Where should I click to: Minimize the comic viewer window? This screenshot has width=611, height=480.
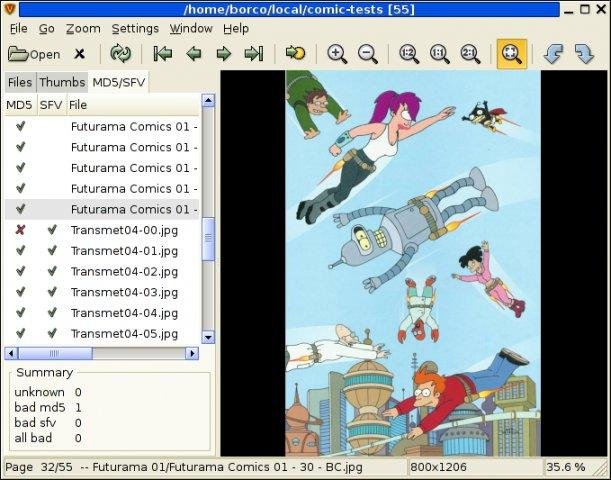tap(569, 11)
